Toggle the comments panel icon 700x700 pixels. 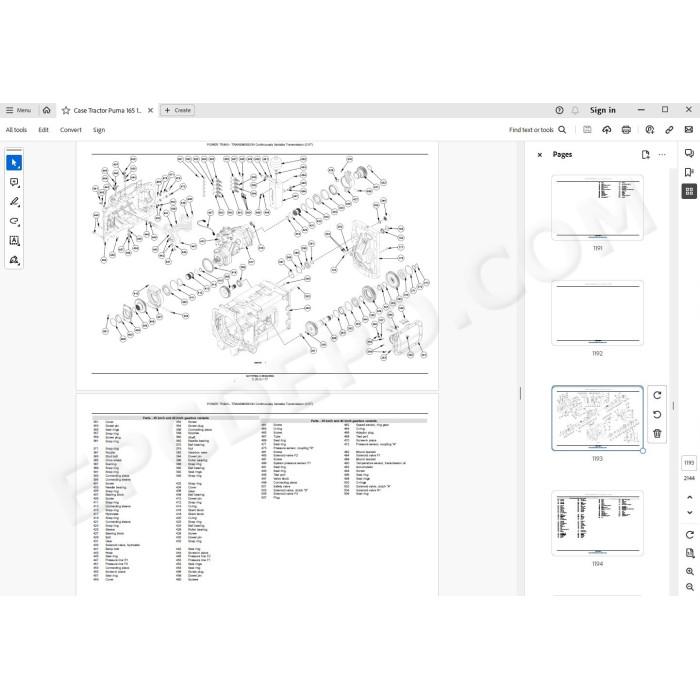(689, 154)
